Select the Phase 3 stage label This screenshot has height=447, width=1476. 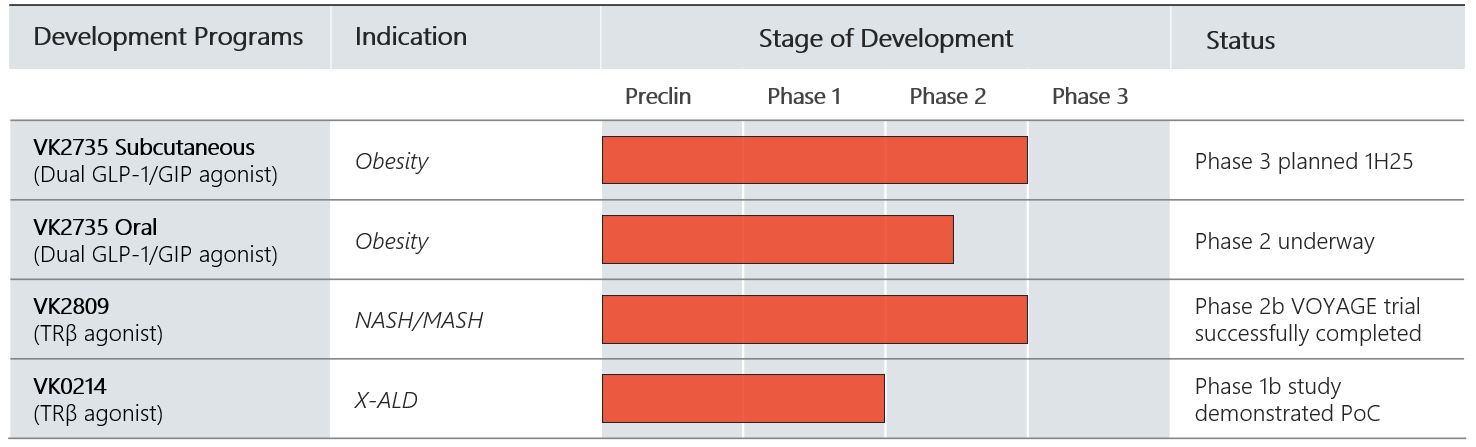(1090, 97)
